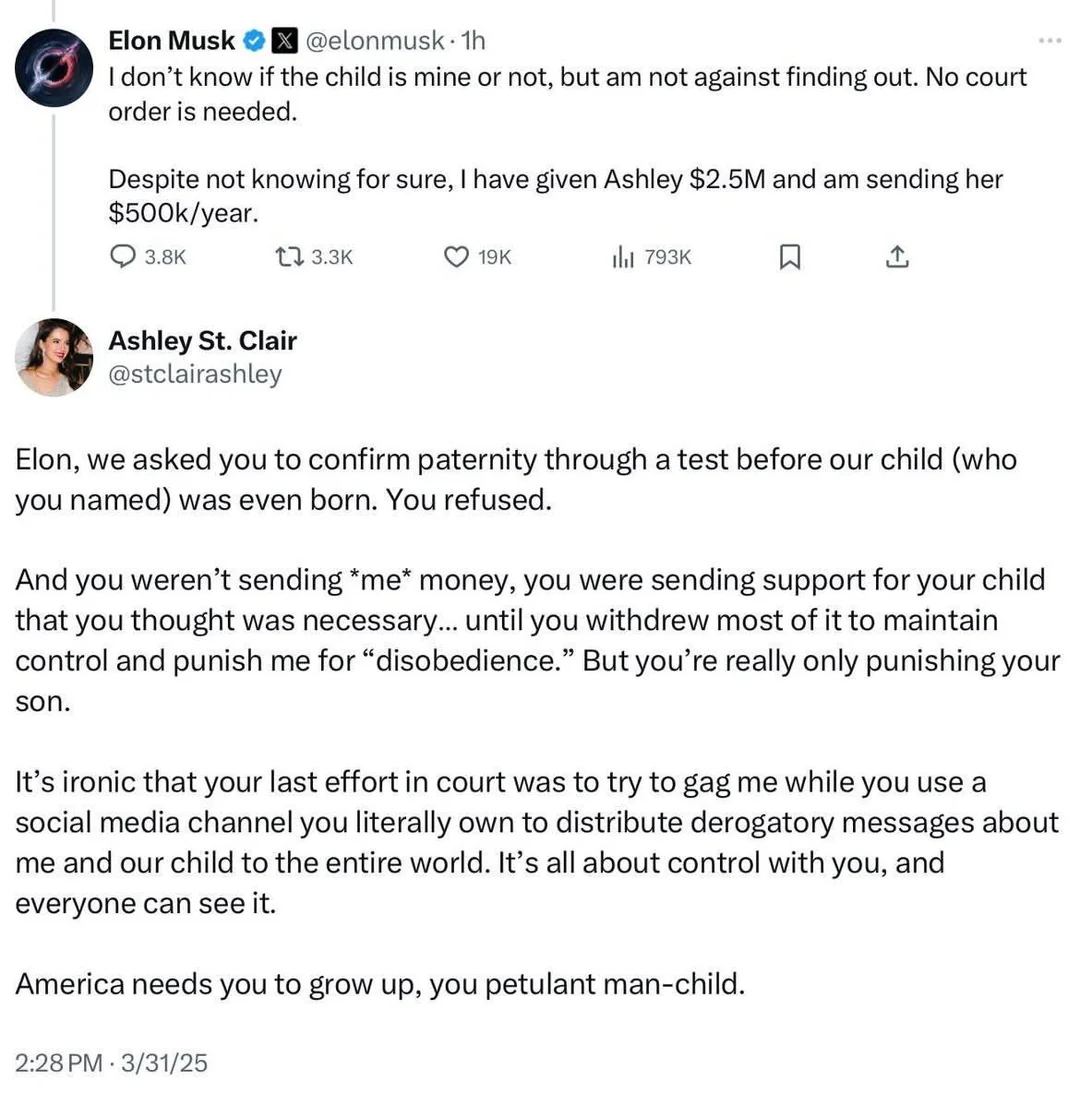Image resolution: width=1080 pixels, height=1093 pixels.
Task: Click the Ashley St. Clair display name
Action: [202, 341]
